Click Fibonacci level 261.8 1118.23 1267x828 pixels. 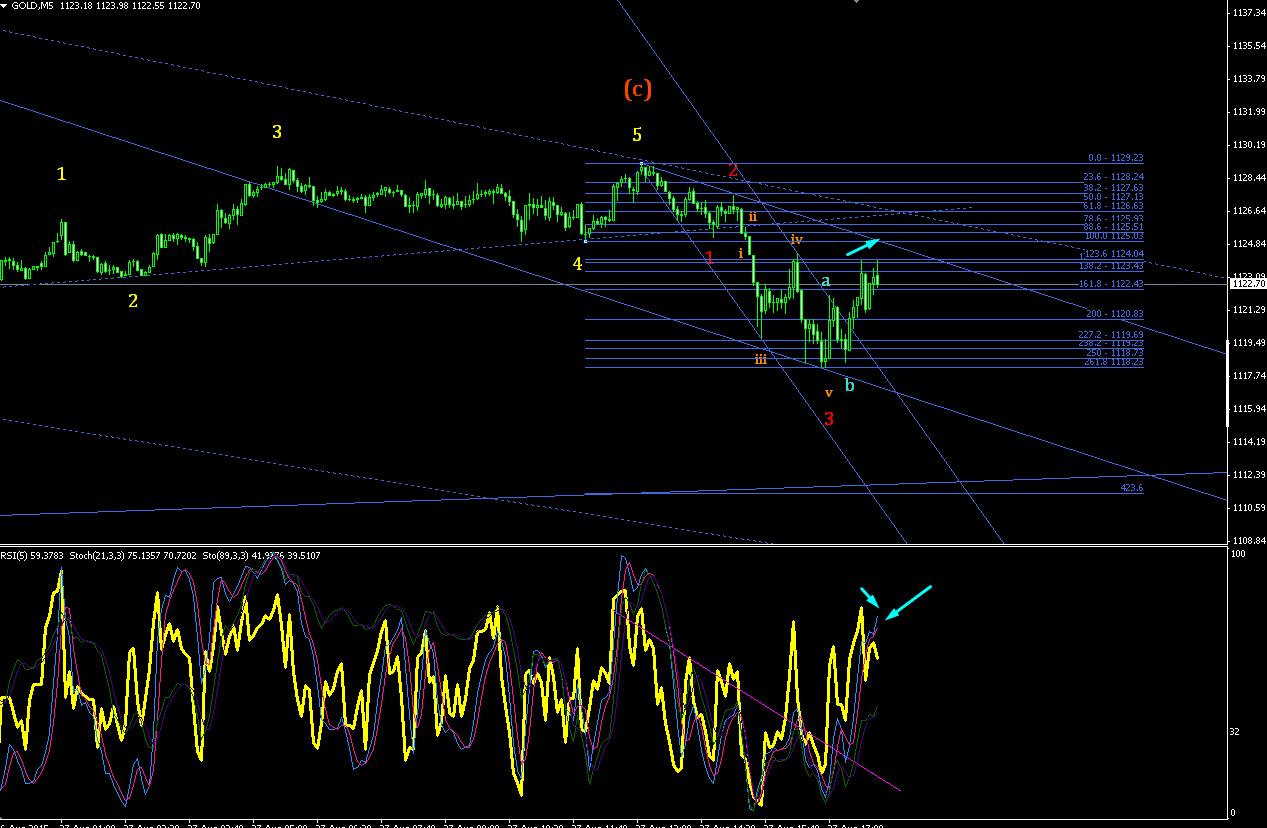click(x=1113, y=362)
